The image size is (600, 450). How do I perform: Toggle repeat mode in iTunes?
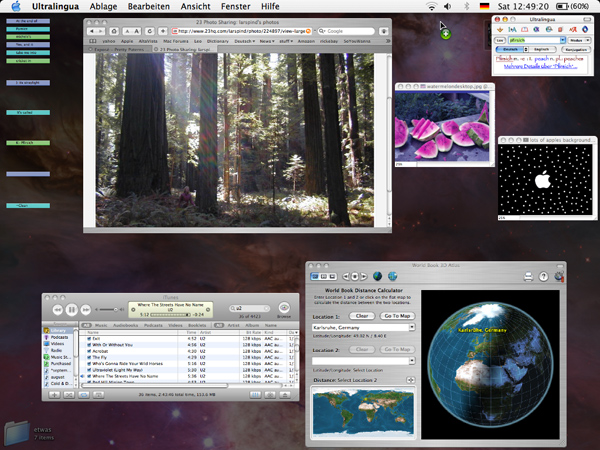pos(84,395)
